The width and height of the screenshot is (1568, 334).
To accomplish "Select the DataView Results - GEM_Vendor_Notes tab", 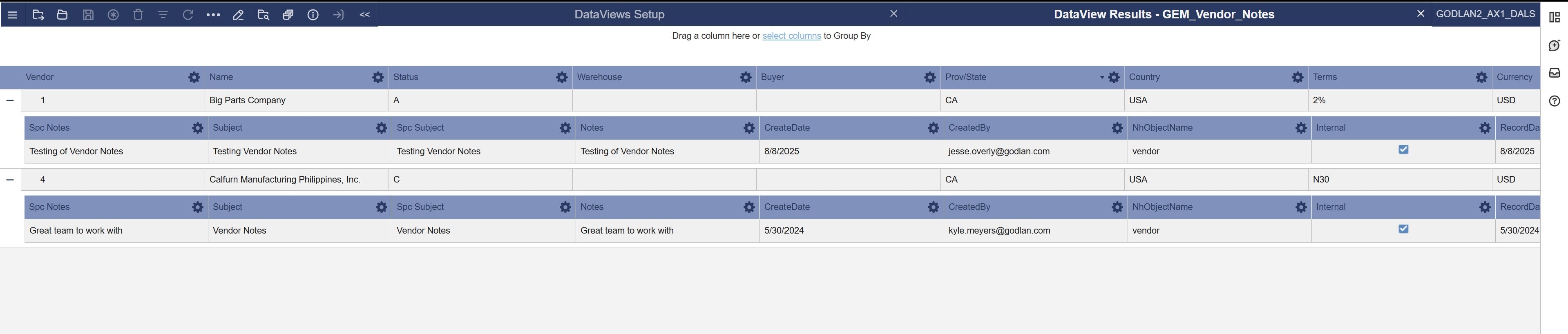I will (x=1163, y=15).
